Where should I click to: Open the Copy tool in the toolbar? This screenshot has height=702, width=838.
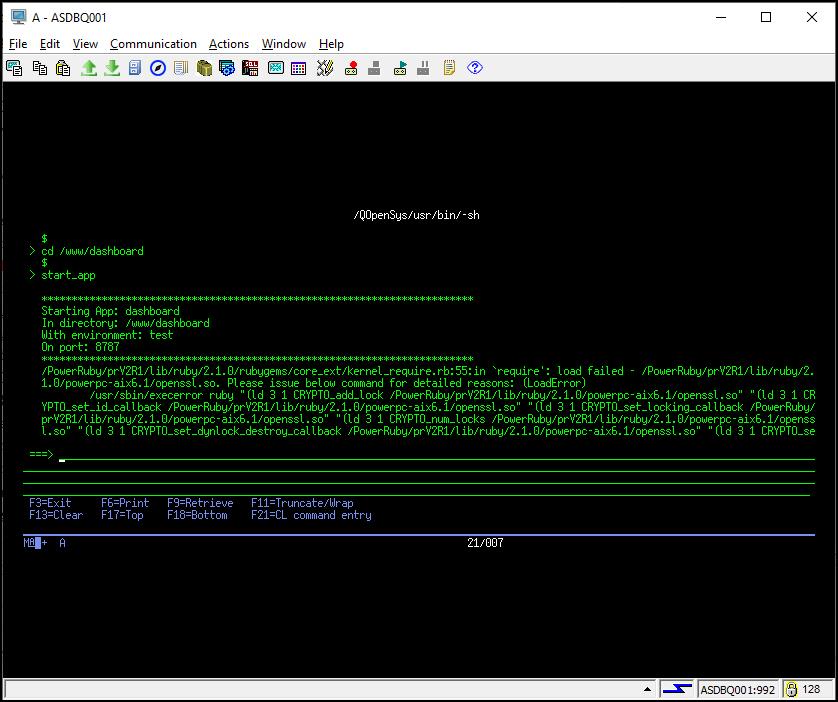tap(39, 68)
